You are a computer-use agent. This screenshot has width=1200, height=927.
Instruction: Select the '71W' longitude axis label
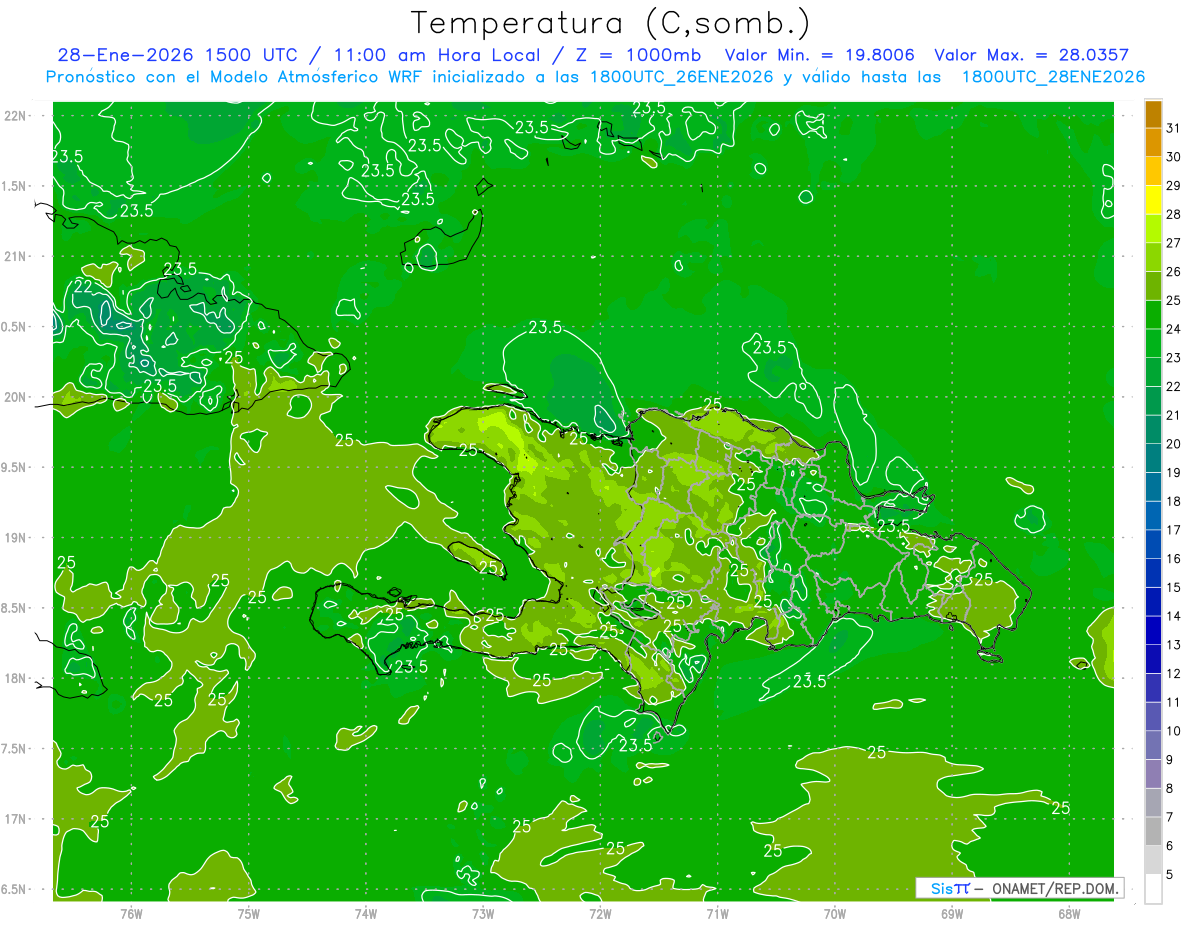tap(717, 914)
